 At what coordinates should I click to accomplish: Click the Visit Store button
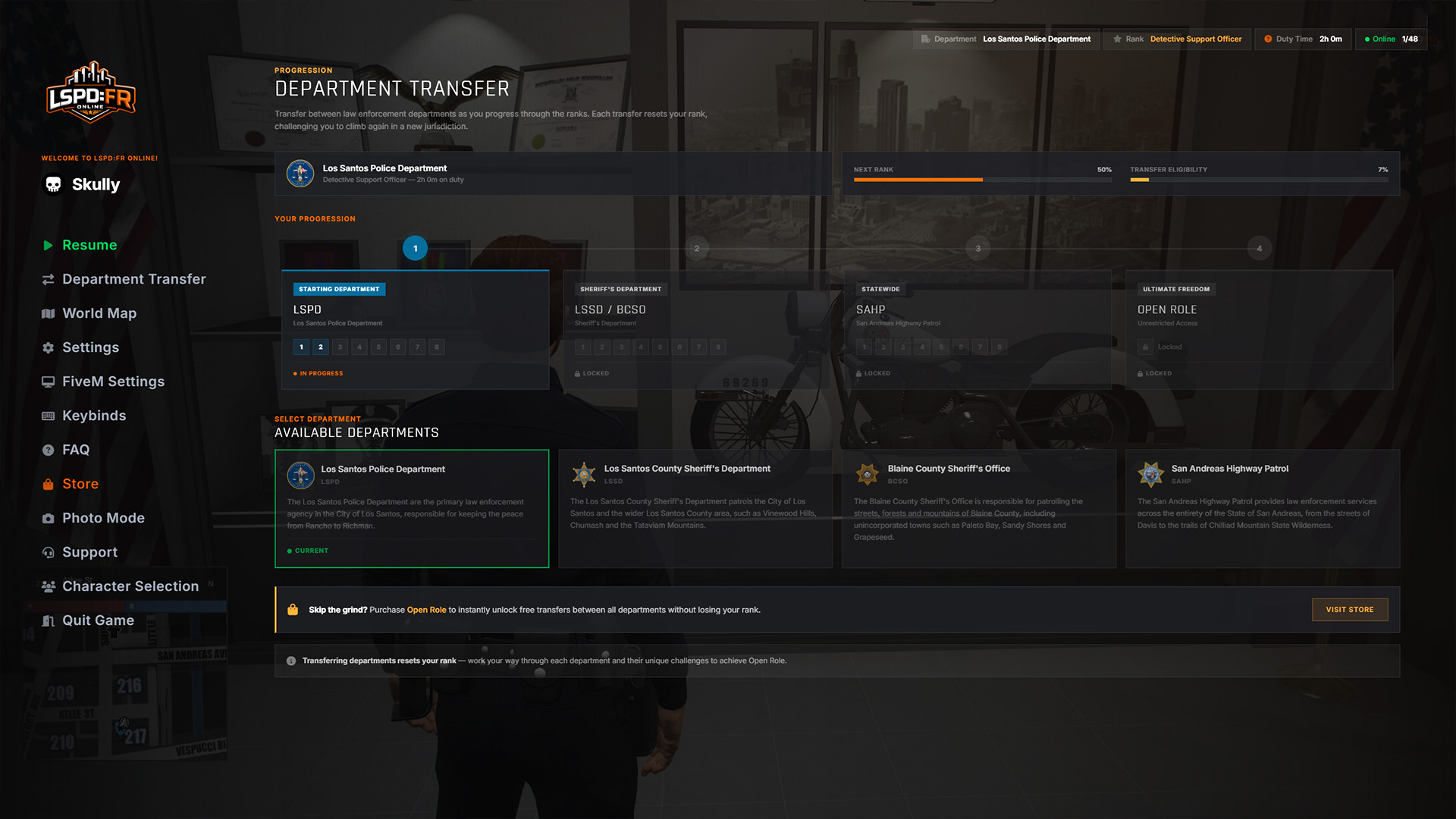(1350, 610)
